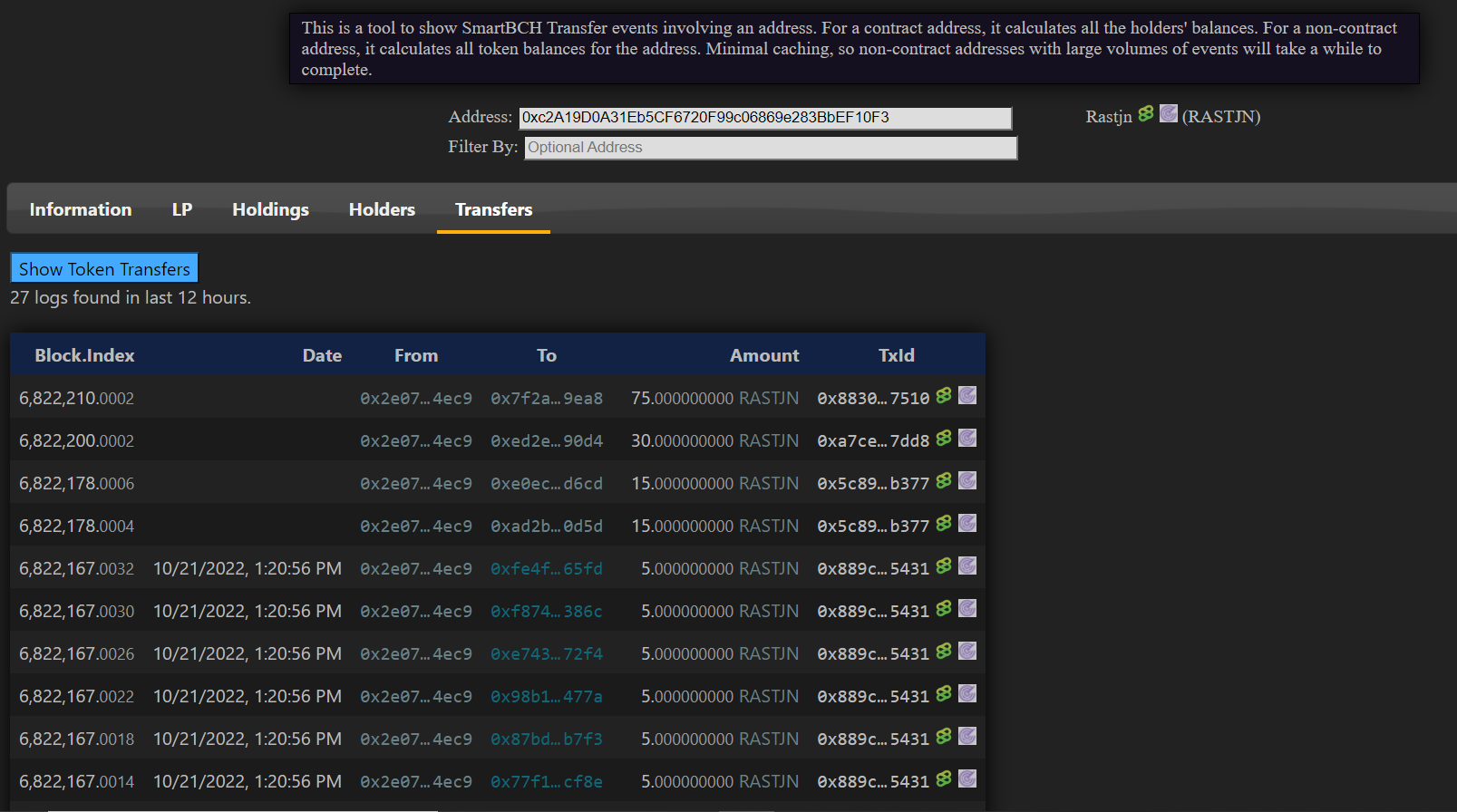Select the Transfers tab

(493, 209)
